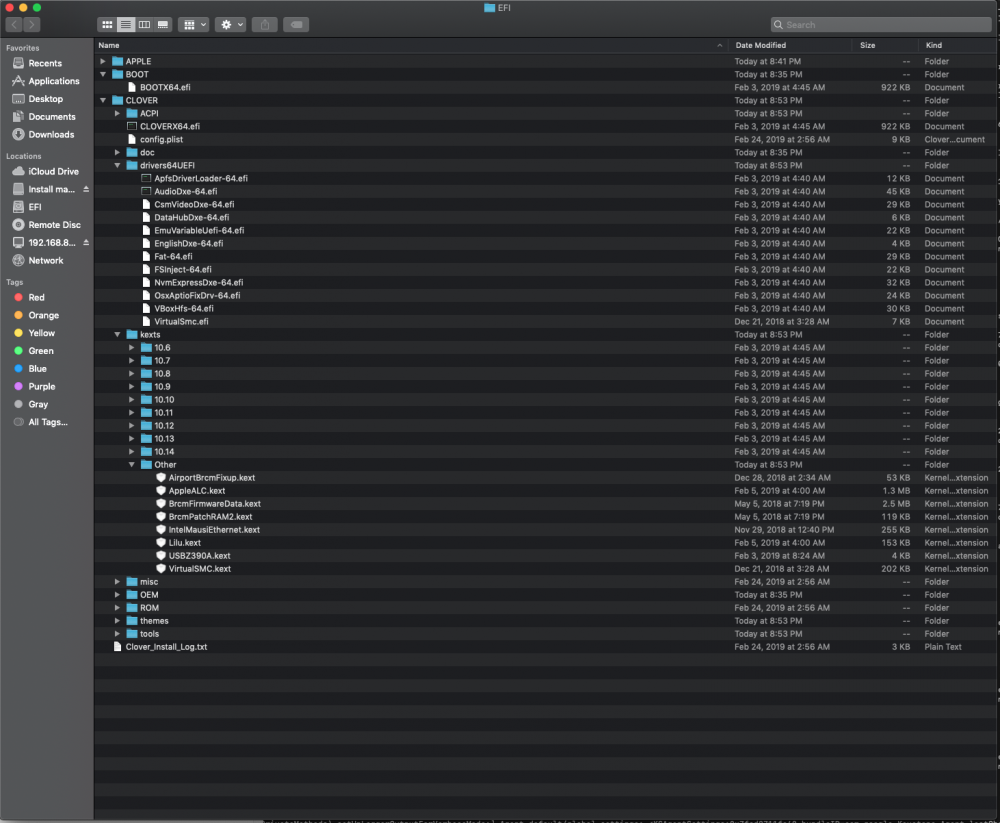Open the group-by arrangement dropdown
This screenshot has width=1000, height=823.
point(193,25)
